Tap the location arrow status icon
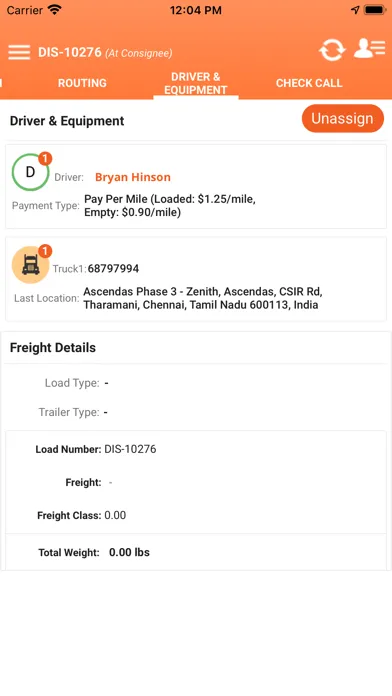The width and height of the screenshot is (392, 696). 355,10
